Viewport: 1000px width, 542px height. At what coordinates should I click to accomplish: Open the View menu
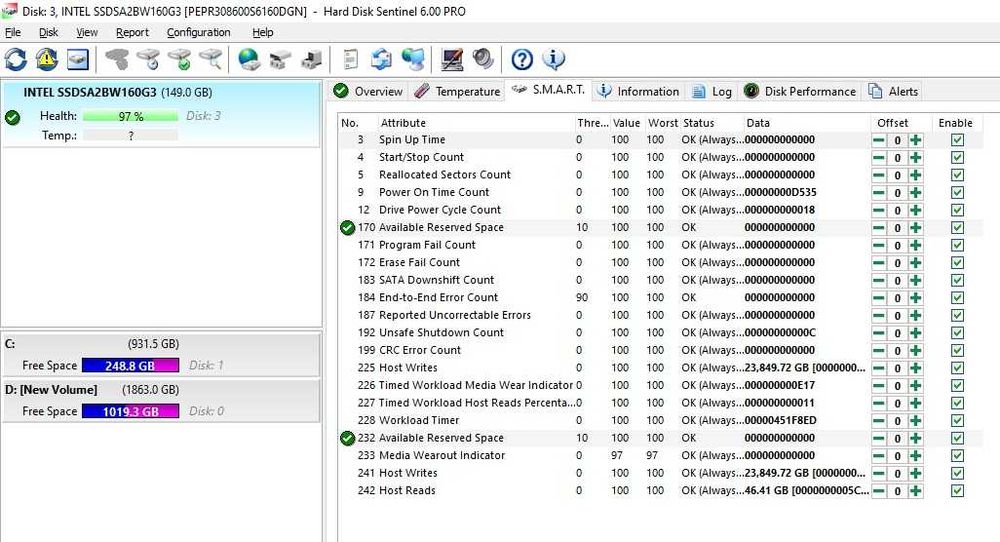pos(87,32)
